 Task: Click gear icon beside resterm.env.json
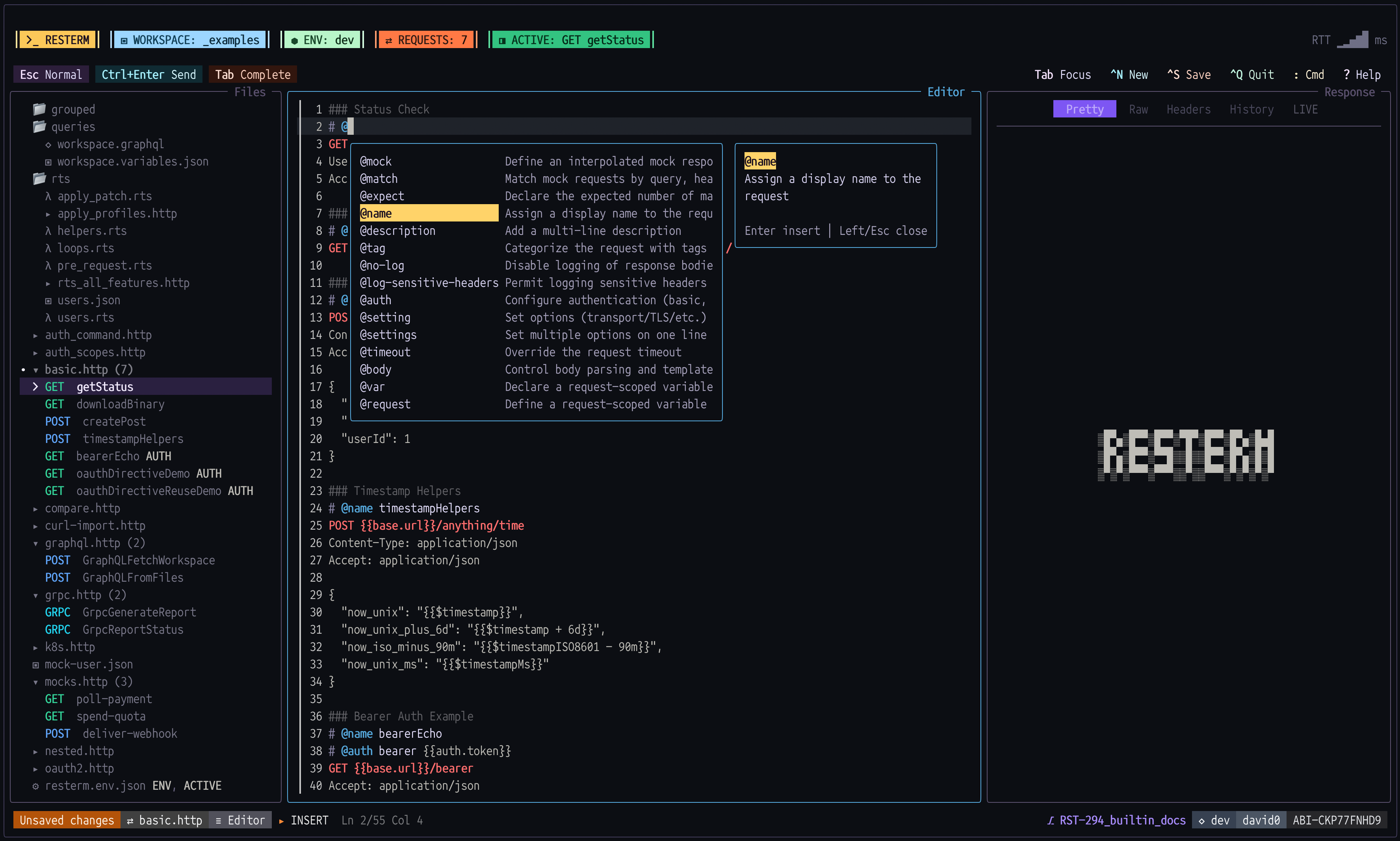click(36, 786)
